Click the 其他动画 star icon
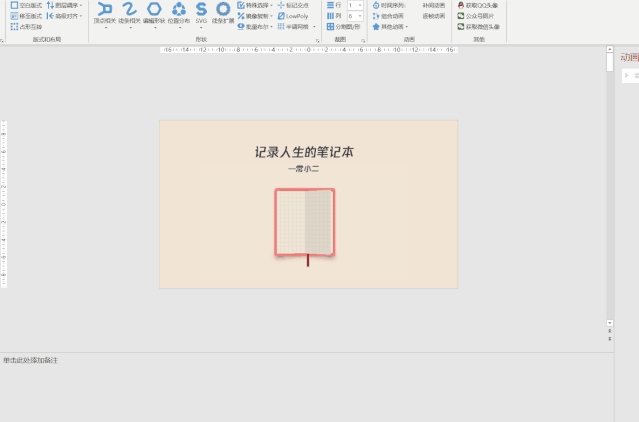 (376, 26)
